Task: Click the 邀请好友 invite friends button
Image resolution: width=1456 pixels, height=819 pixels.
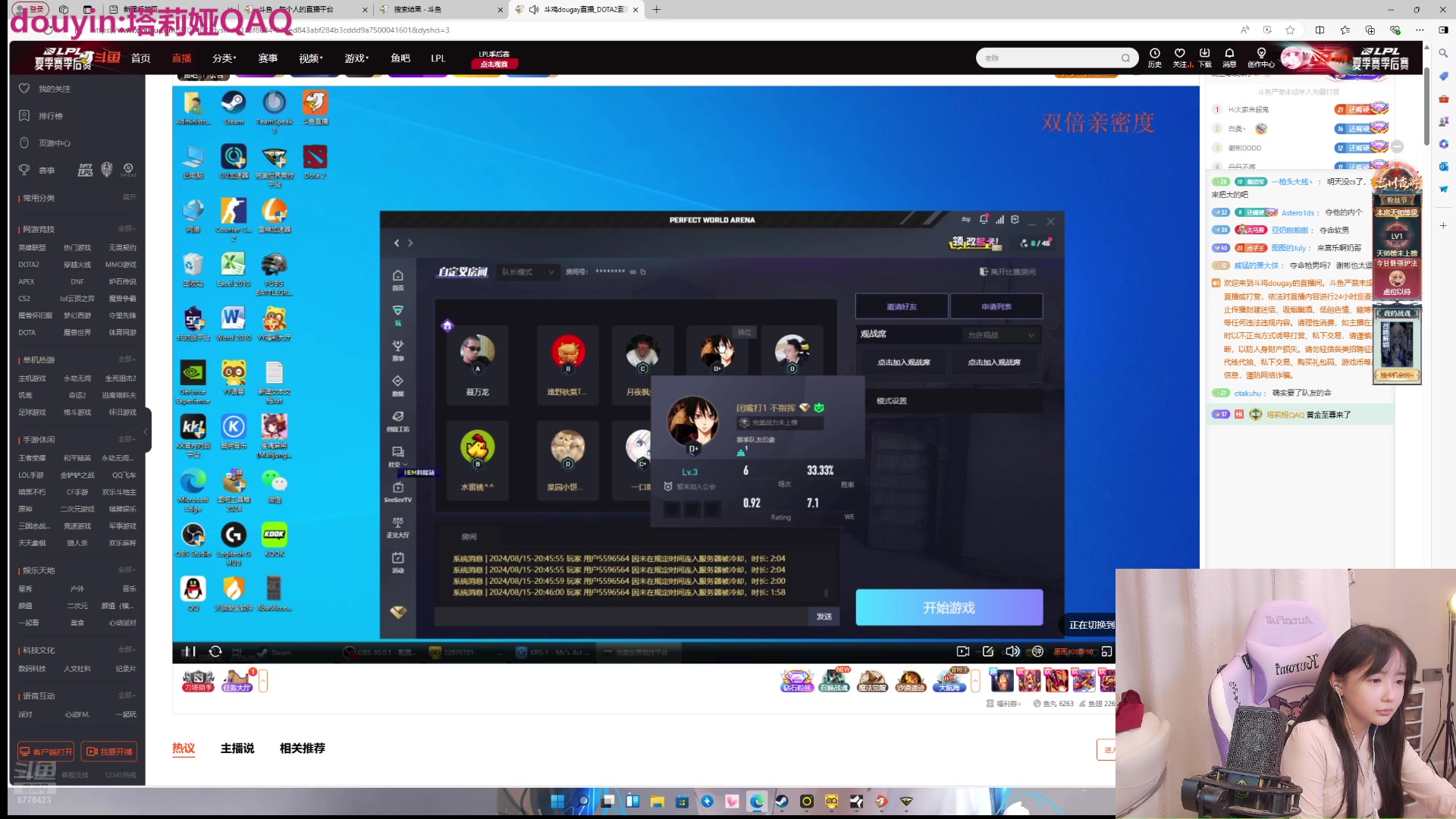Action: point(902,306)
